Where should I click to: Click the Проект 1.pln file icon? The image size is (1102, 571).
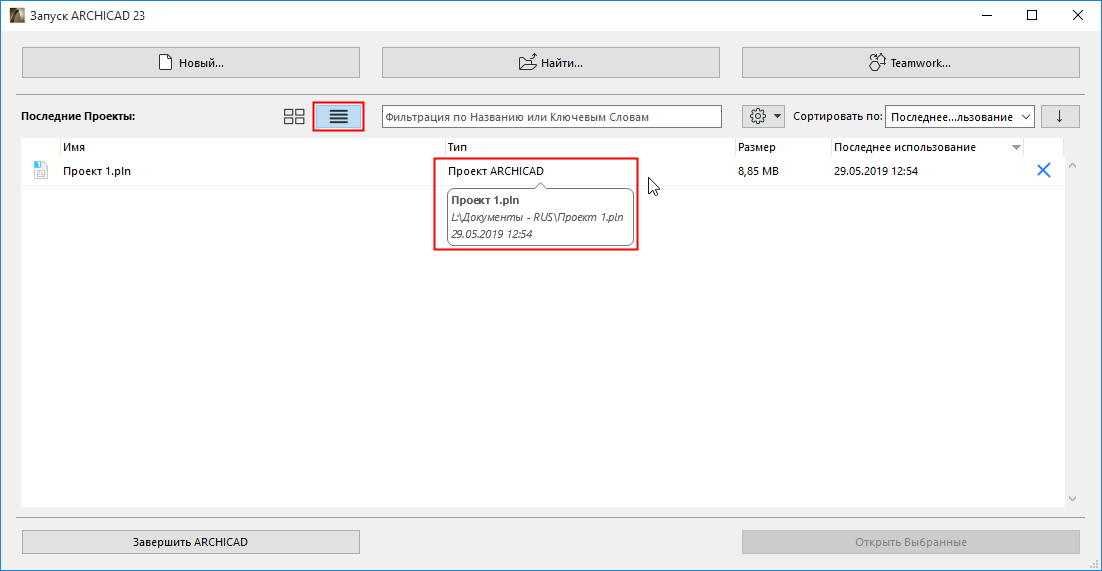pyautogui.click(x=41, y=170)
